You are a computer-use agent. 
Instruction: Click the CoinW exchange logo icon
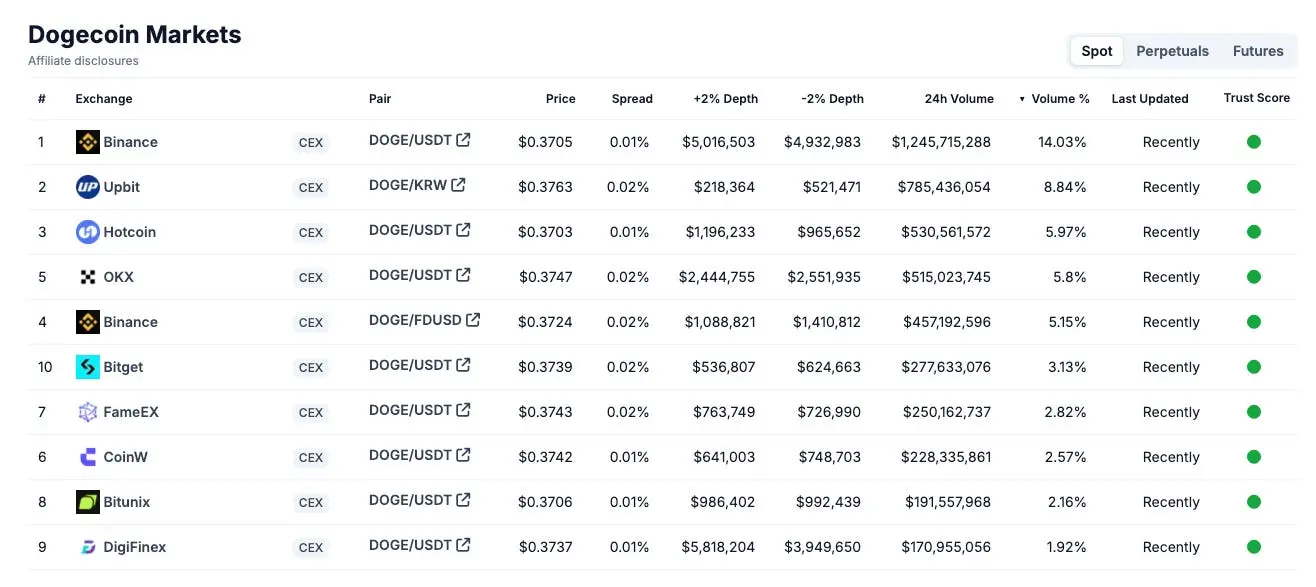click(x=88, y=457)
